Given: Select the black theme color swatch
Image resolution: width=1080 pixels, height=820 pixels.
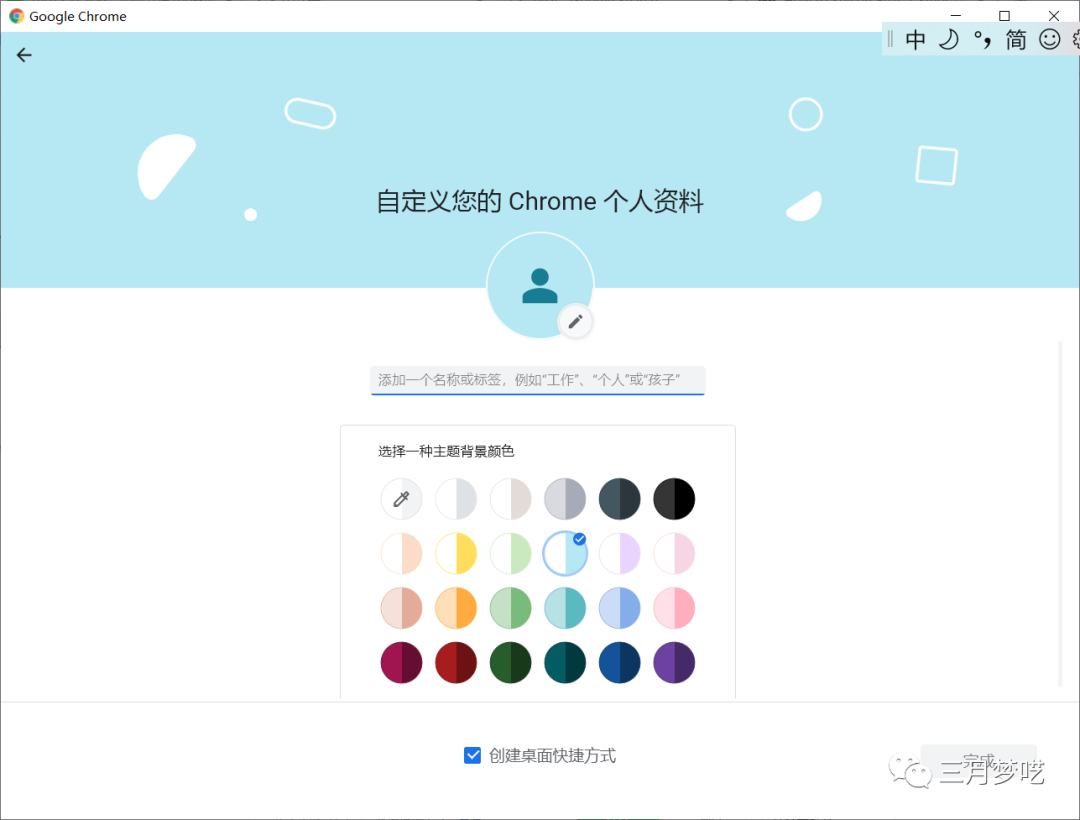Looking at the screenshot, I should pos(674,498).
